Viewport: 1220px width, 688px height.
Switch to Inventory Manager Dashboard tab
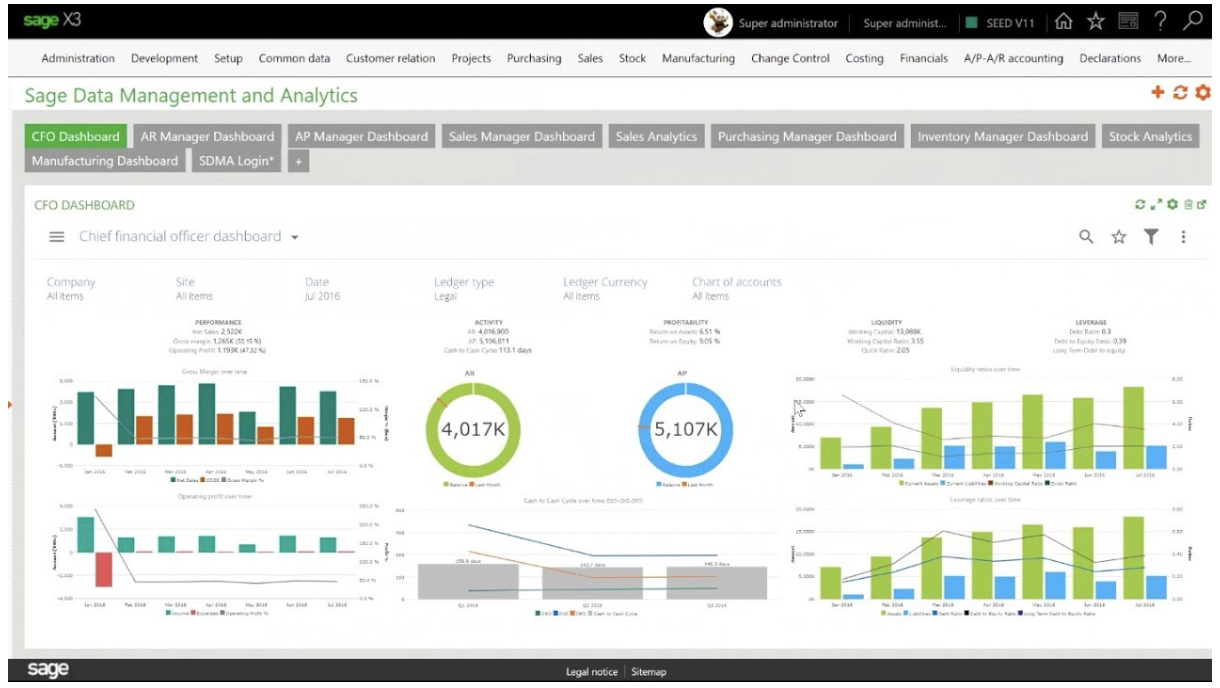point(1002,137)
